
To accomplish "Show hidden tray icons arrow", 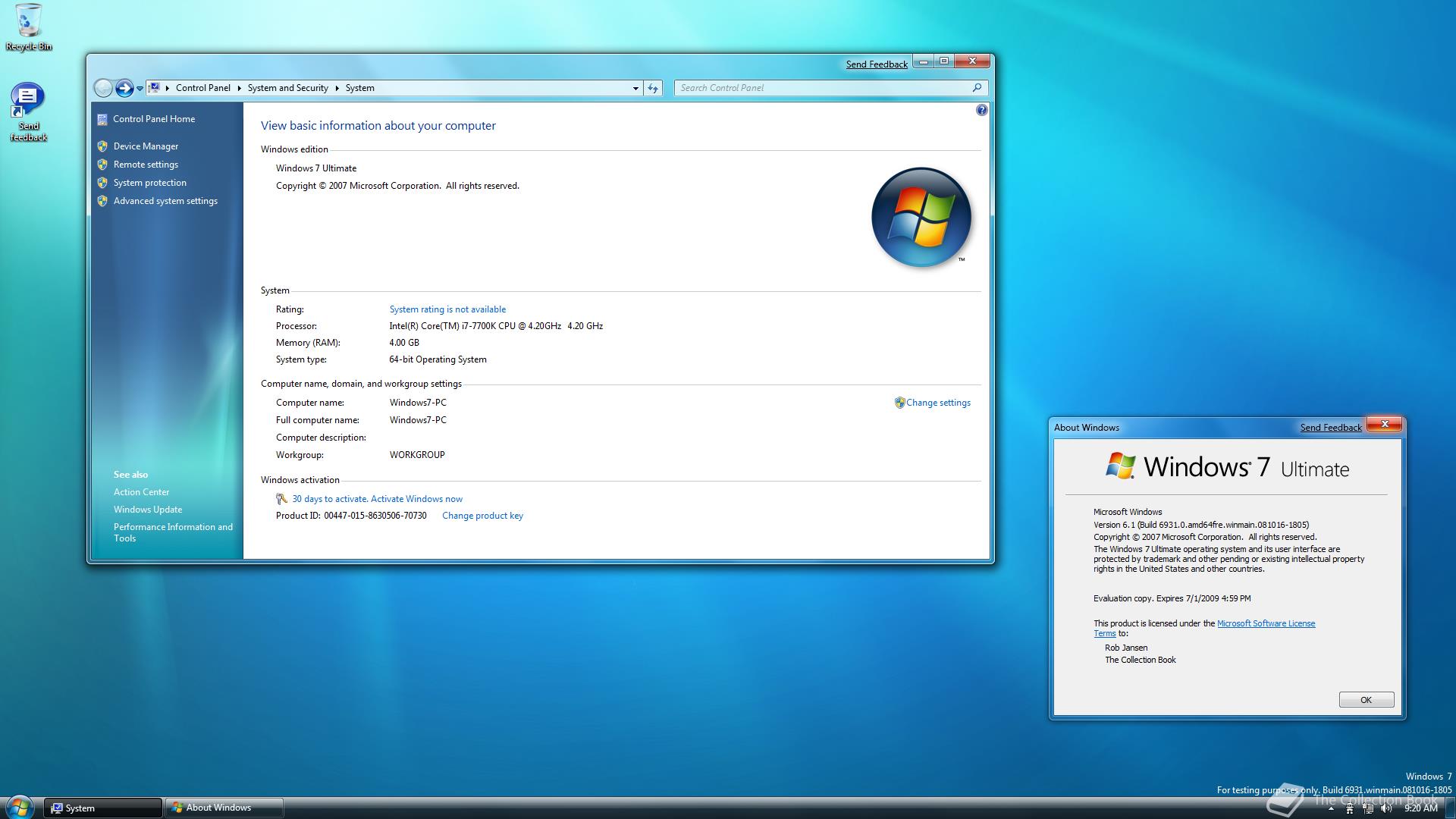I will (x=1330, y=809).
